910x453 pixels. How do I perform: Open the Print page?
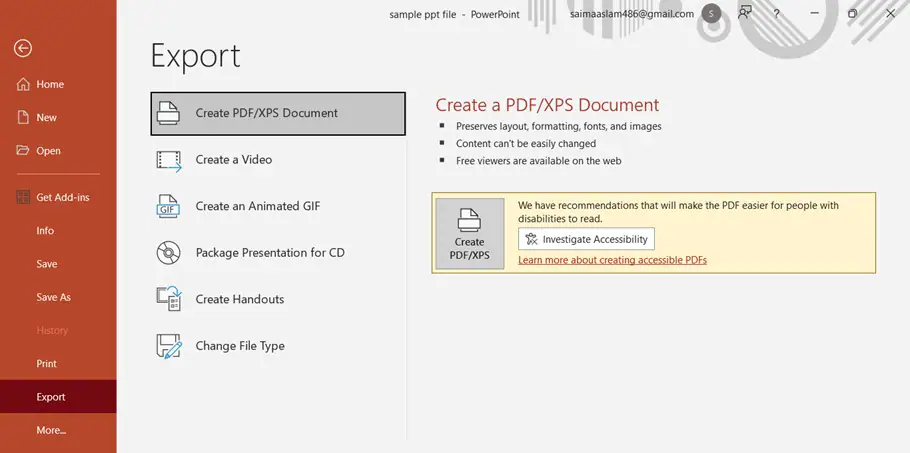[x=58, y=364]
